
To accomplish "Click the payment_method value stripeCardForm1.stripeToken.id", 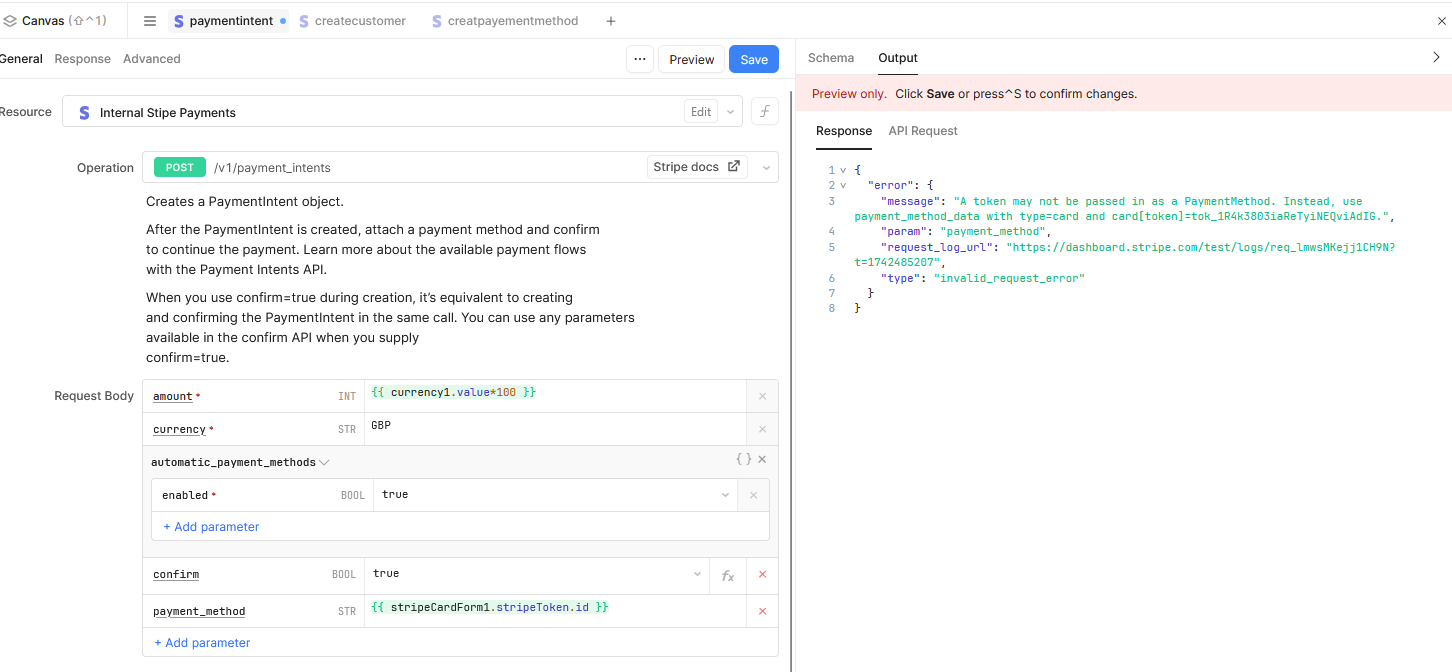I will tap(555, 611).
